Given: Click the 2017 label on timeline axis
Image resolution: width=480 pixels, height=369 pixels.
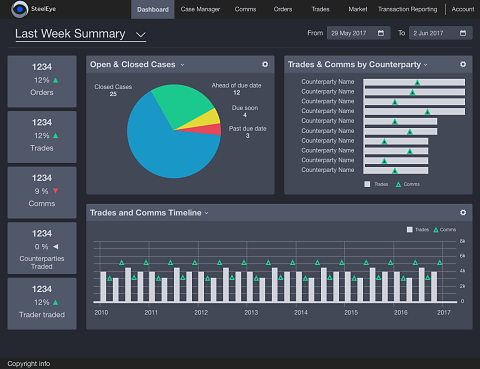Looking at the screenshot, I should click(444, 312).
